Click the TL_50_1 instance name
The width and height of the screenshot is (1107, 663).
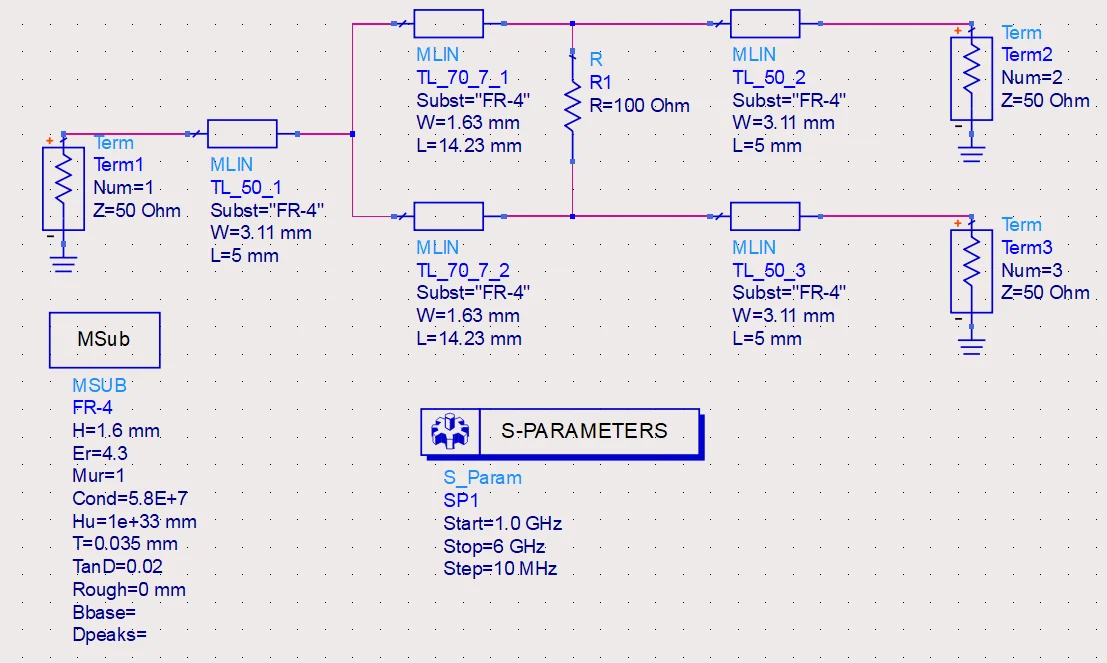(246, 188)
